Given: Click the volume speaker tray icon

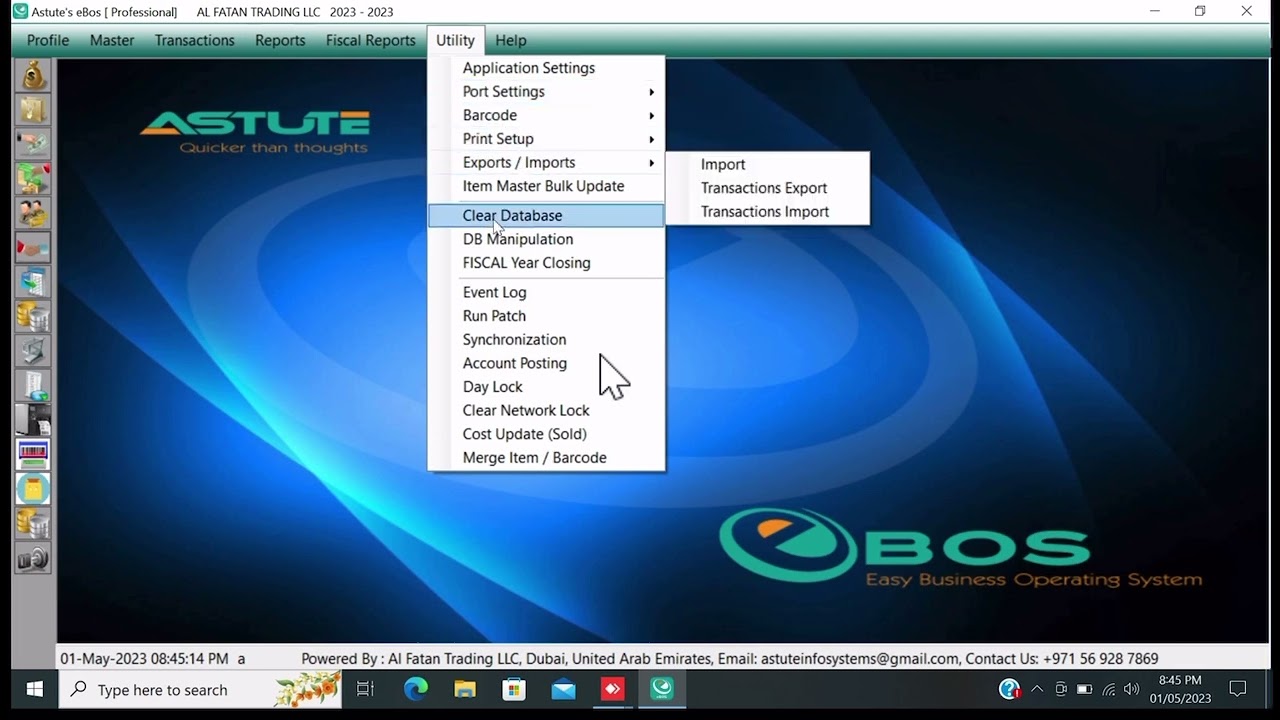Looking at the screenshot, I should 1132,689.
